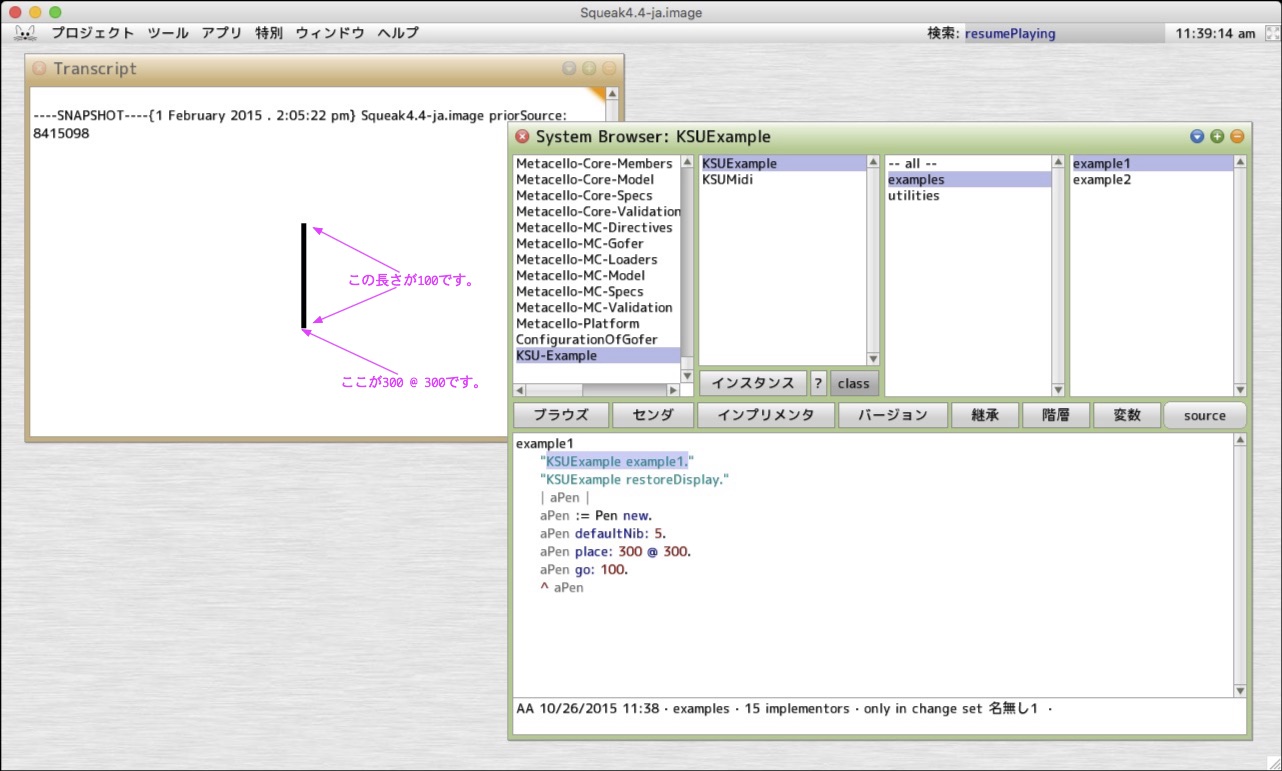
Task: Select the KSUMidi class
Action: click(782, 180)
